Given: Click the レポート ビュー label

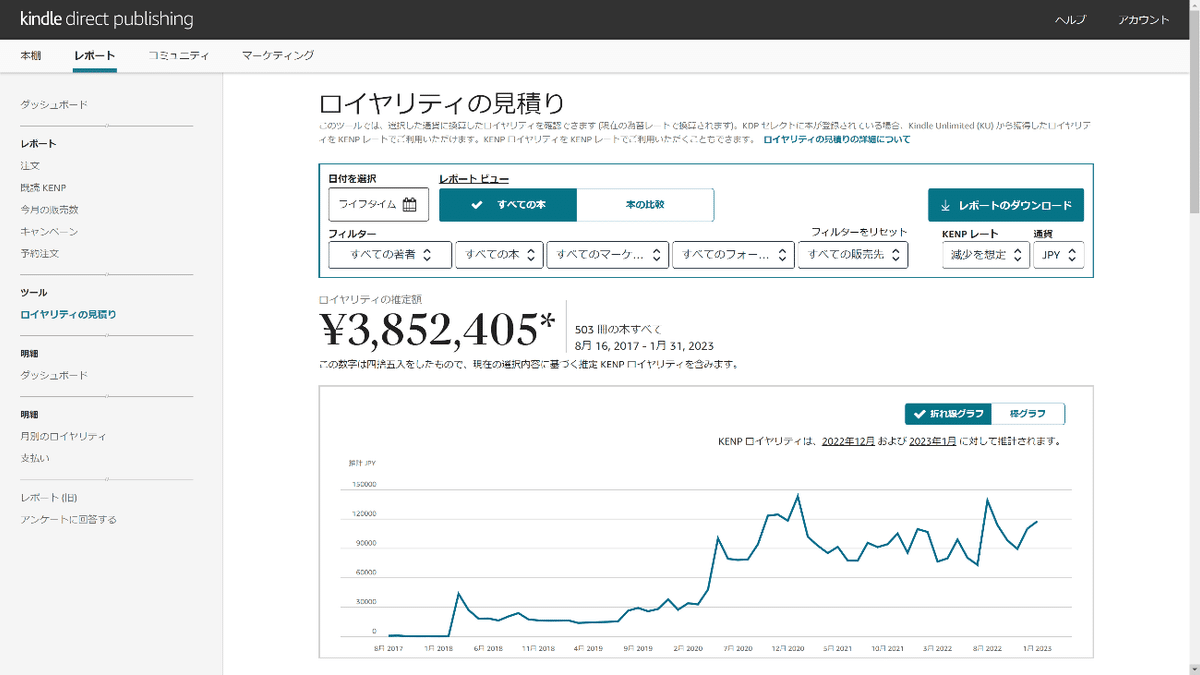Looking at the screenshot, I should coord(474,179).
